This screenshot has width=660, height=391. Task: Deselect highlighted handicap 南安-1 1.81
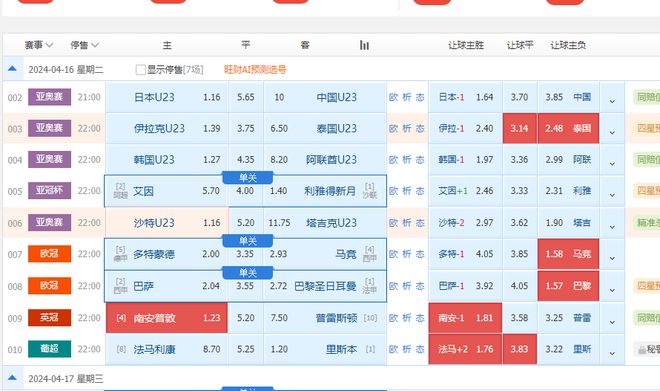466,318
